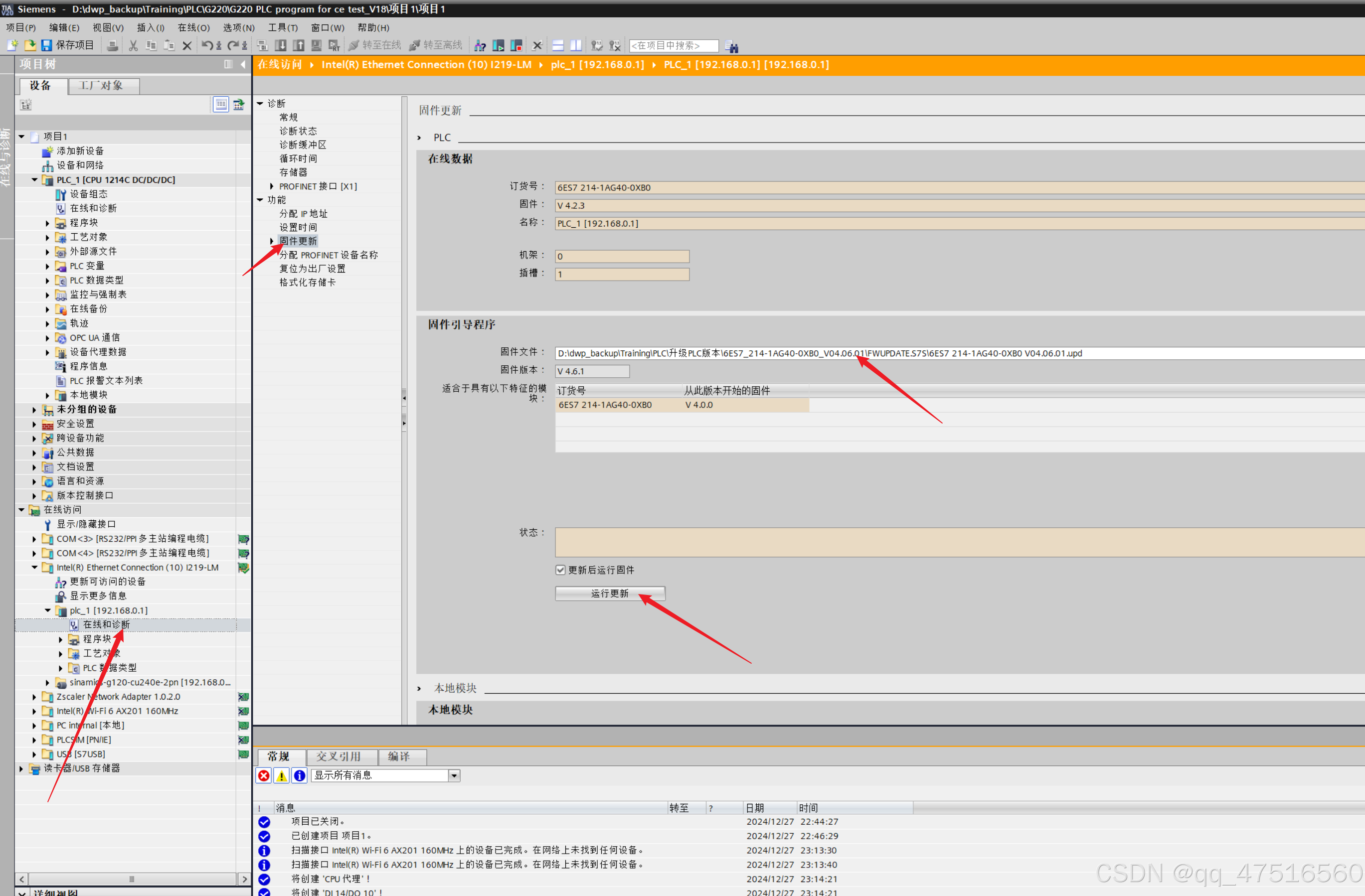Click the print icon in toolbar

[x=113, y=45]
